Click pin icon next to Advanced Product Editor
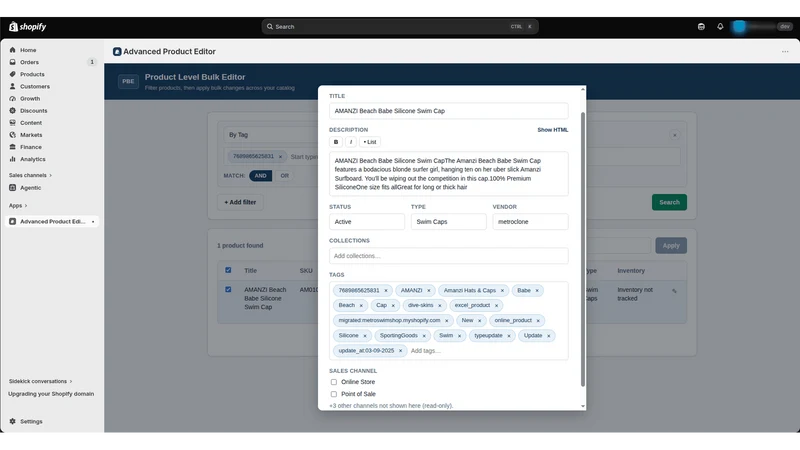Screen dimensions: 800x450 pyautogui.click(x=93, y=222)
